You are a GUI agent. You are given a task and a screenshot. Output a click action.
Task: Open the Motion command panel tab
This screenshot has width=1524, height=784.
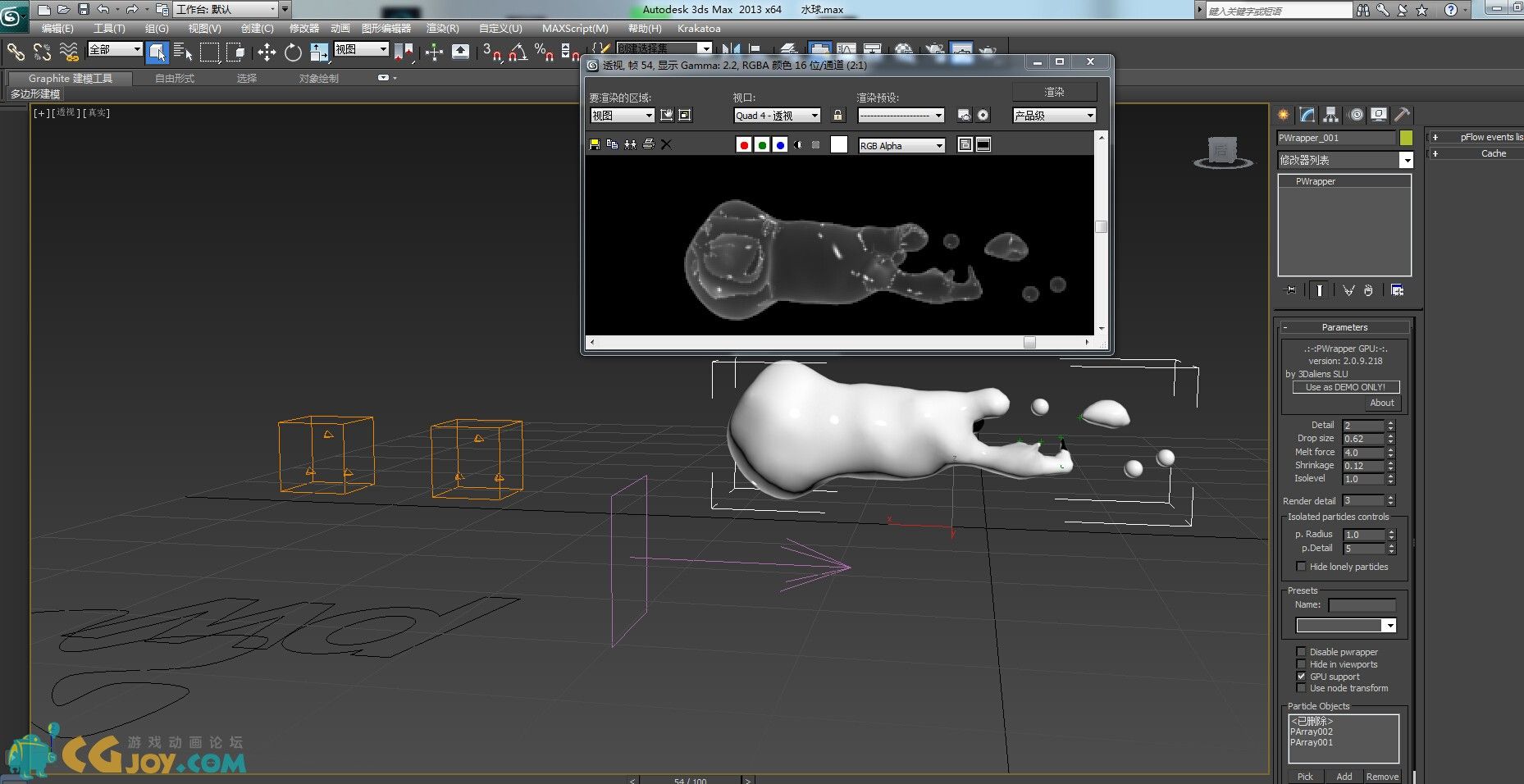click(x=1356, y=115)
